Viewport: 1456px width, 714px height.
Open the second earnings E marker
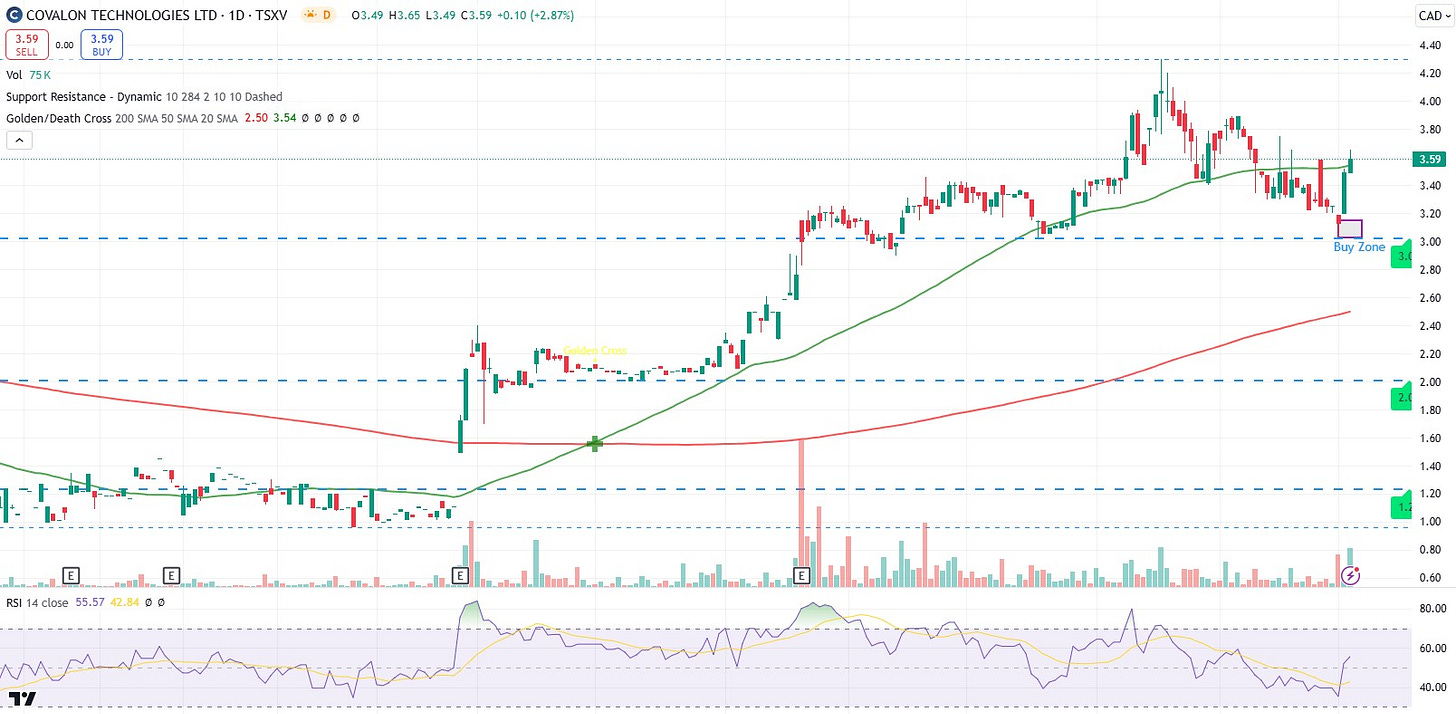[171, 575]
